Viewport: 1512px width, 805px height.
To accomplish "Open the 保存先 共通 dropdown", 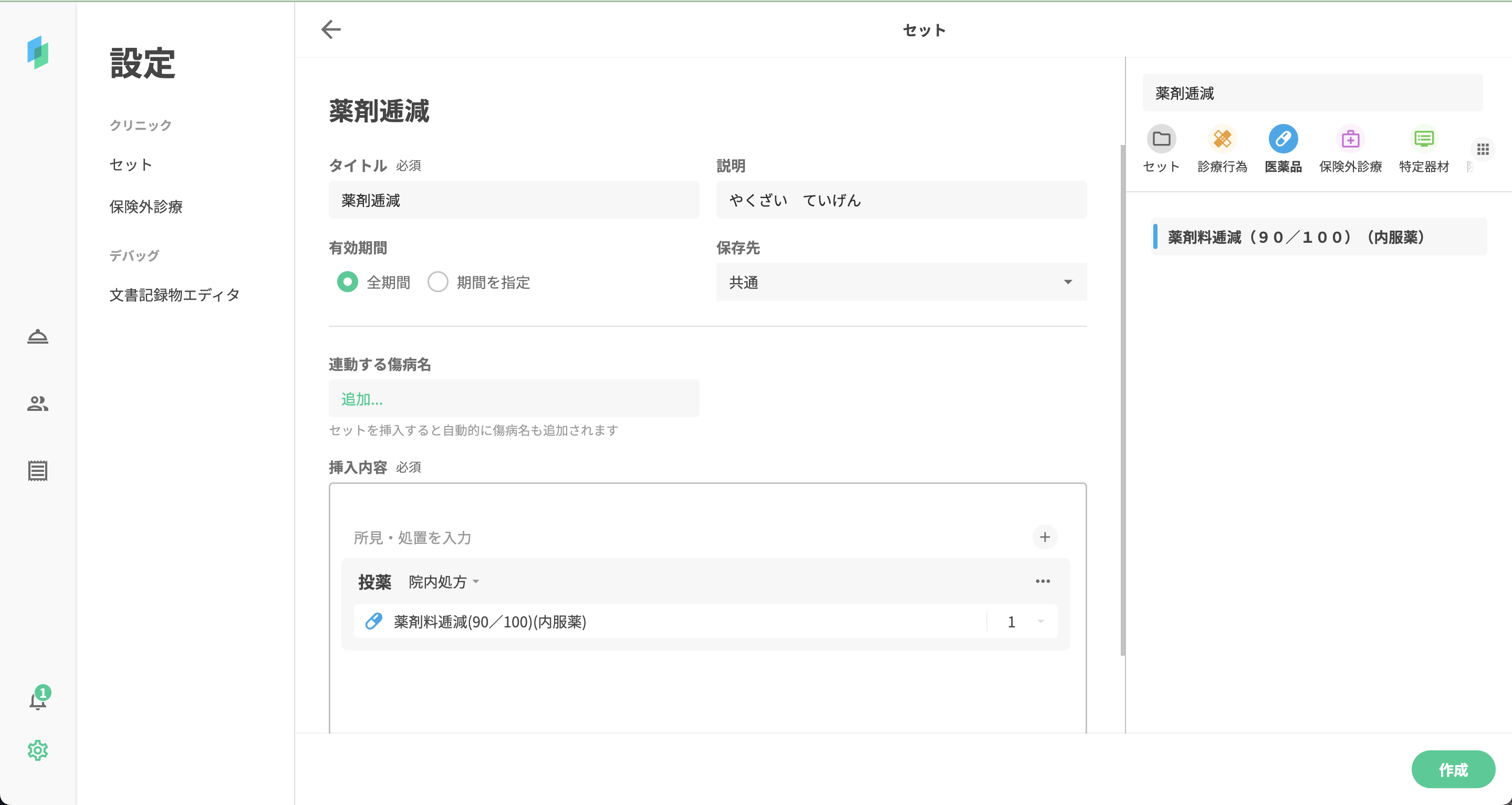I will pos(901,282).
